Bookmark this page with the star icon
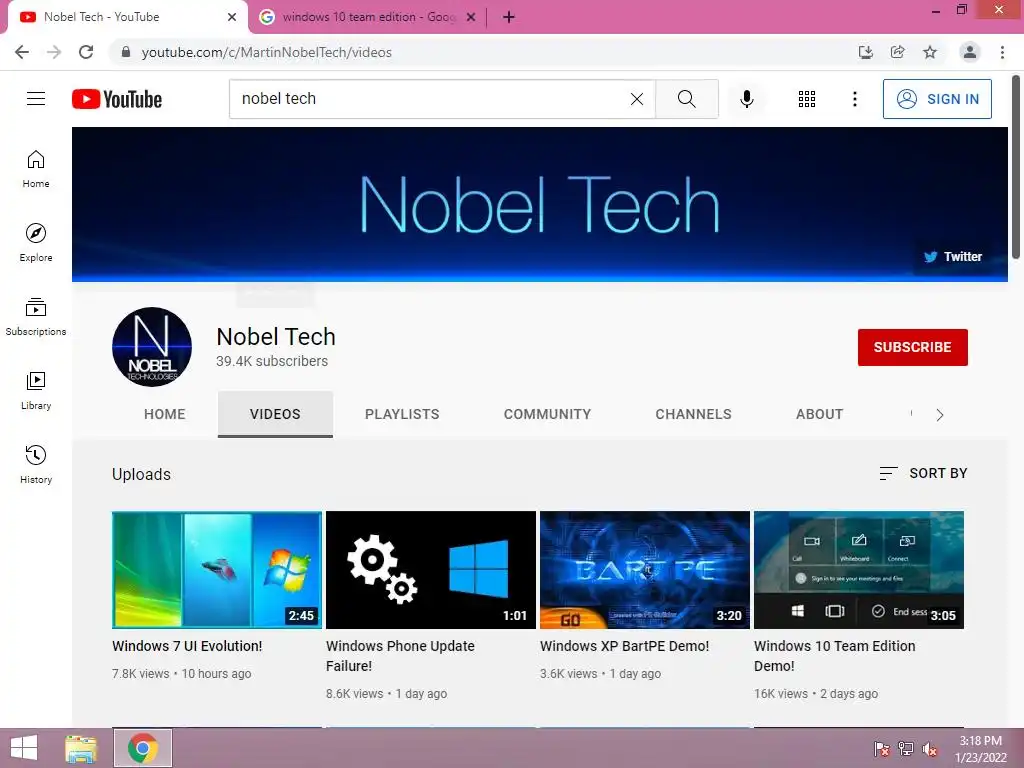This screenshot has width=1024, height=768. pyautogui.click(x=930, y=52)
